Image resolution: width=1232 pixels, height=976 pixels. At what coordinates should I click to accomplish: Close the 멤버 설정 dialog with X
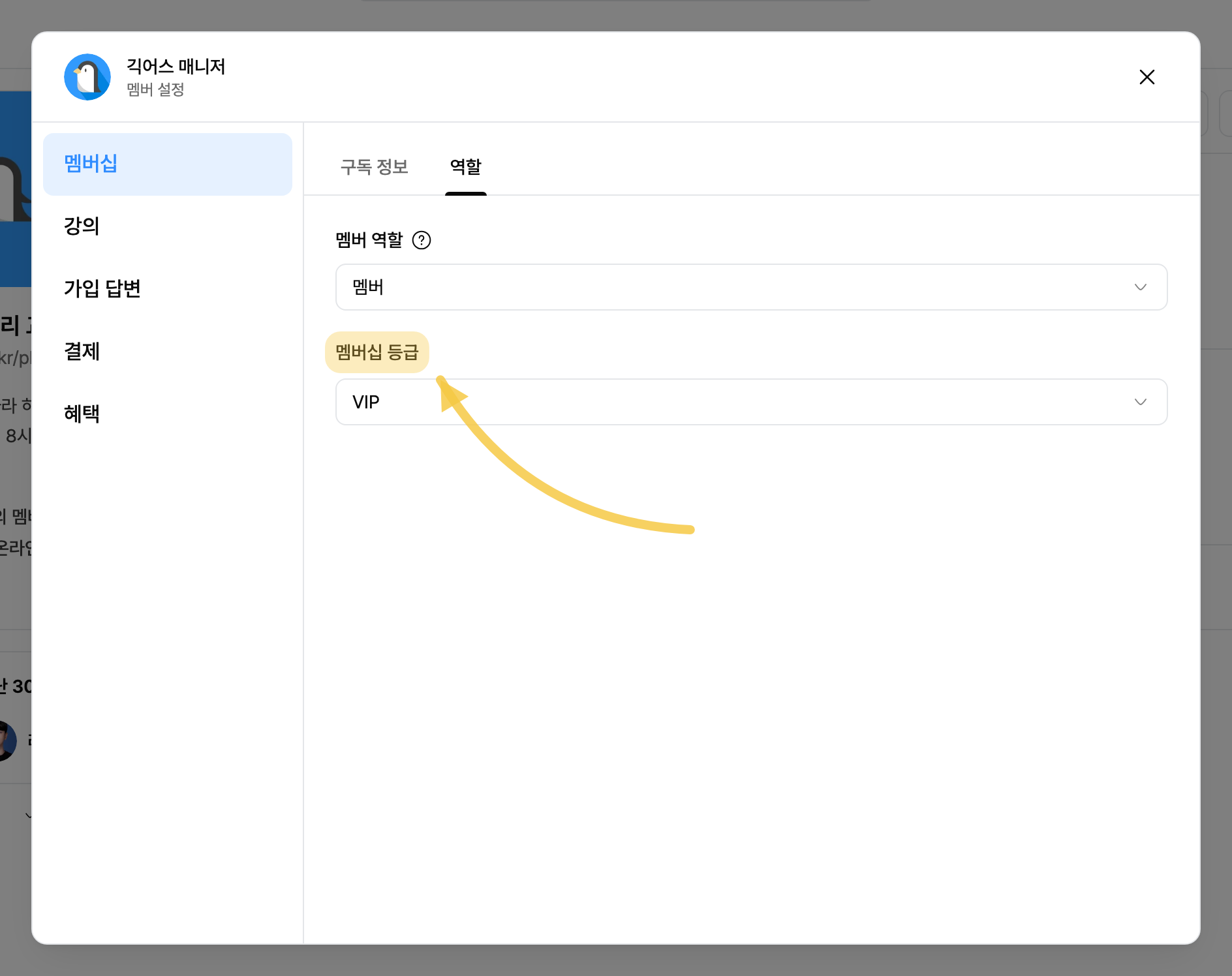[1147, 77]
